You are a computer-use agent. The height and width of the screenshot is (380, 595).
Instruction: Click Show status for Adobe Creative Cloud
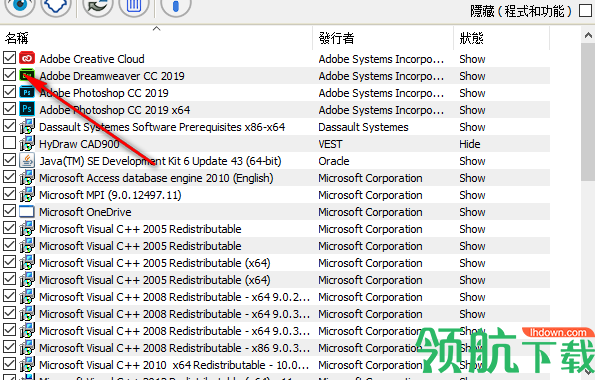[472, 59]
